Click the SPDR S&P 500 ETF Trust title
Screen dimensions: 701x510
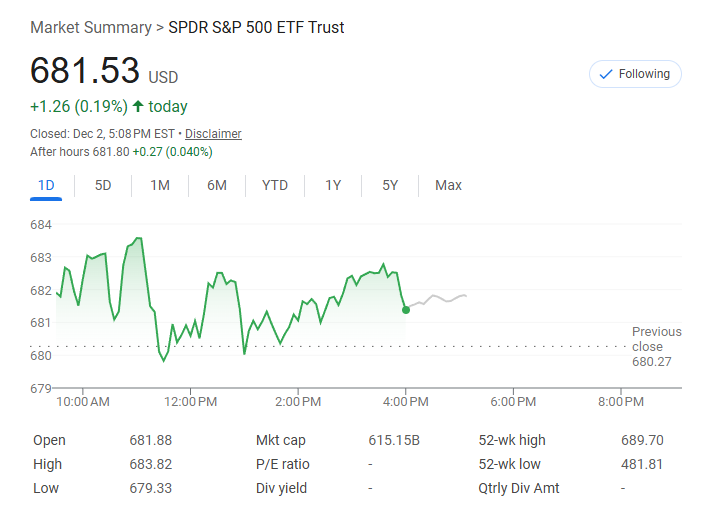[256, 27]
